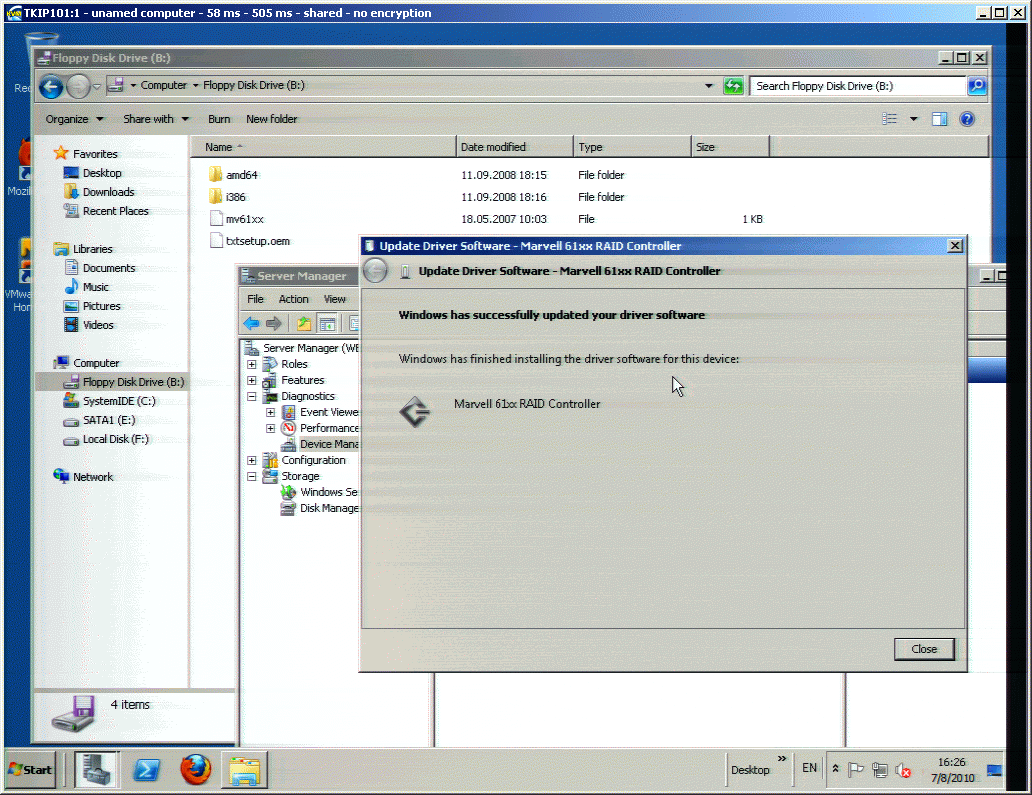Viewport: 1032px width, 795px height.
Task: Click the Explorer Back arrow button
Action: [51, 86]
